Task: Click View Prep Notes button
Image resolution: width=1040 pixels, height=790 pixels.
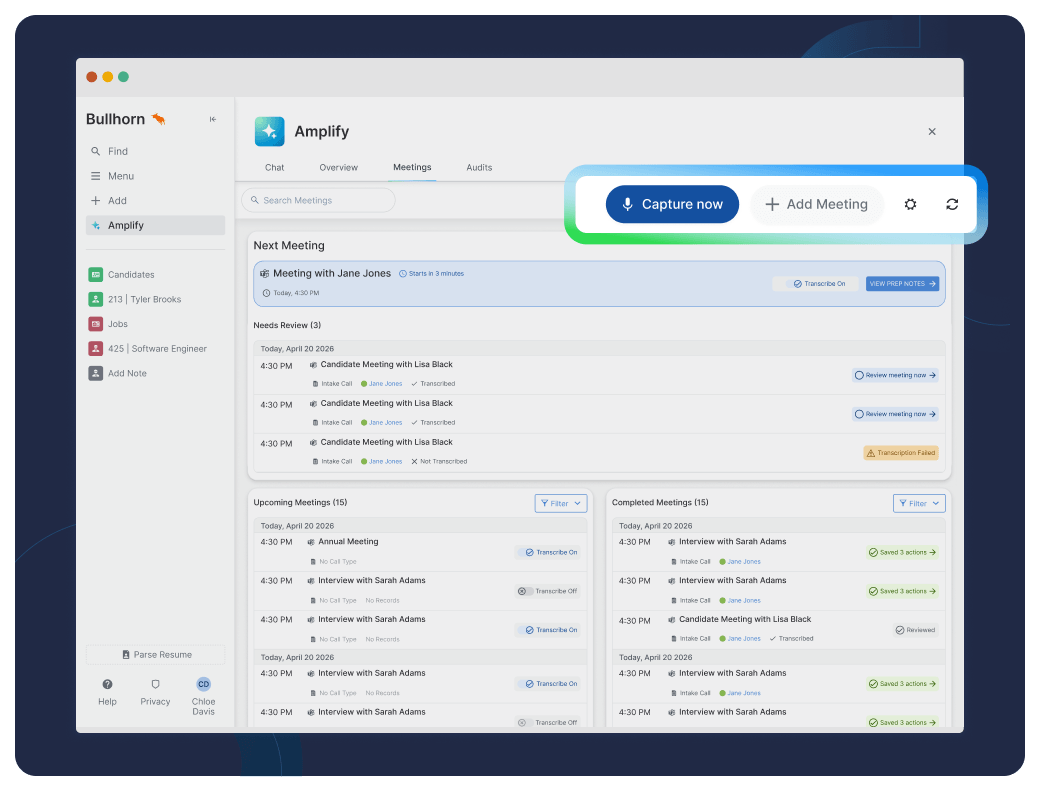Action: [902, 284]
